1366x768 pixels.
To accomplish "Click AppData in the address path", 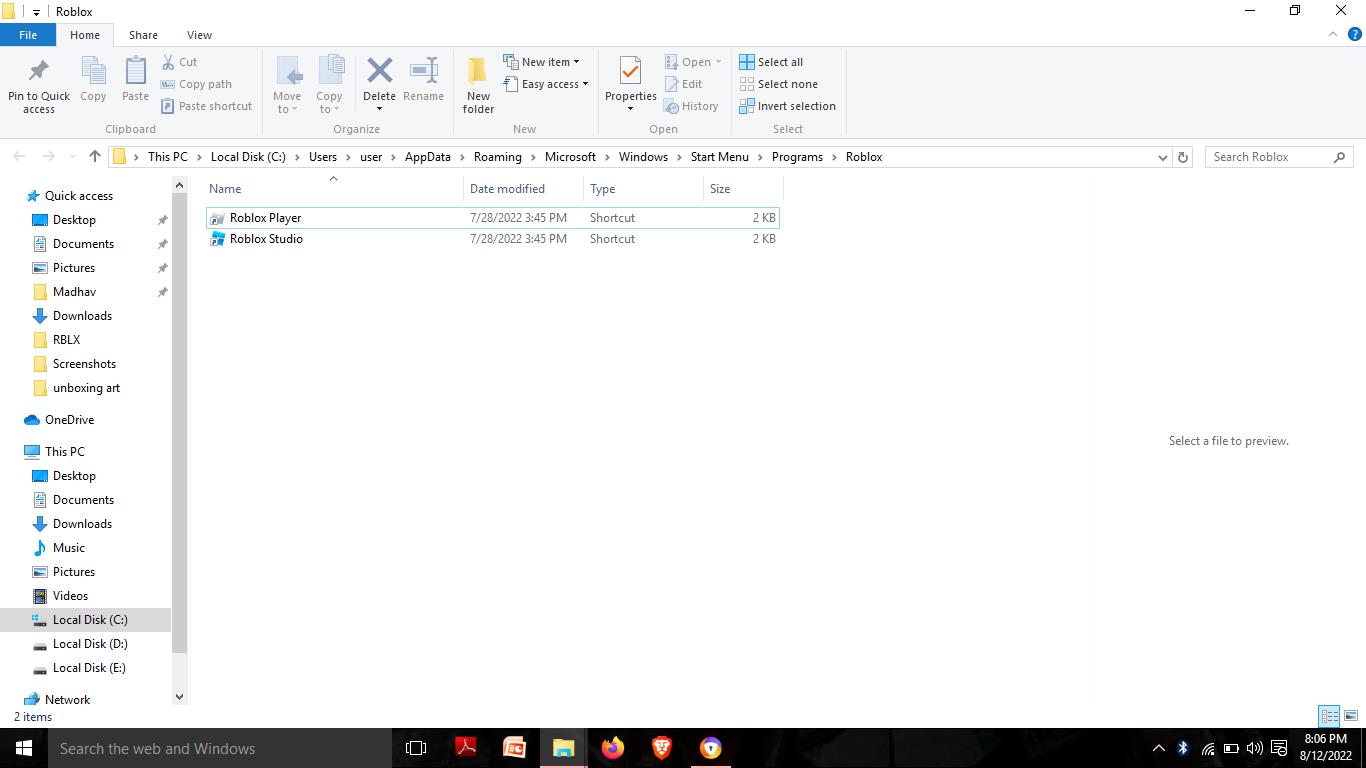I will tap(427, 157).
